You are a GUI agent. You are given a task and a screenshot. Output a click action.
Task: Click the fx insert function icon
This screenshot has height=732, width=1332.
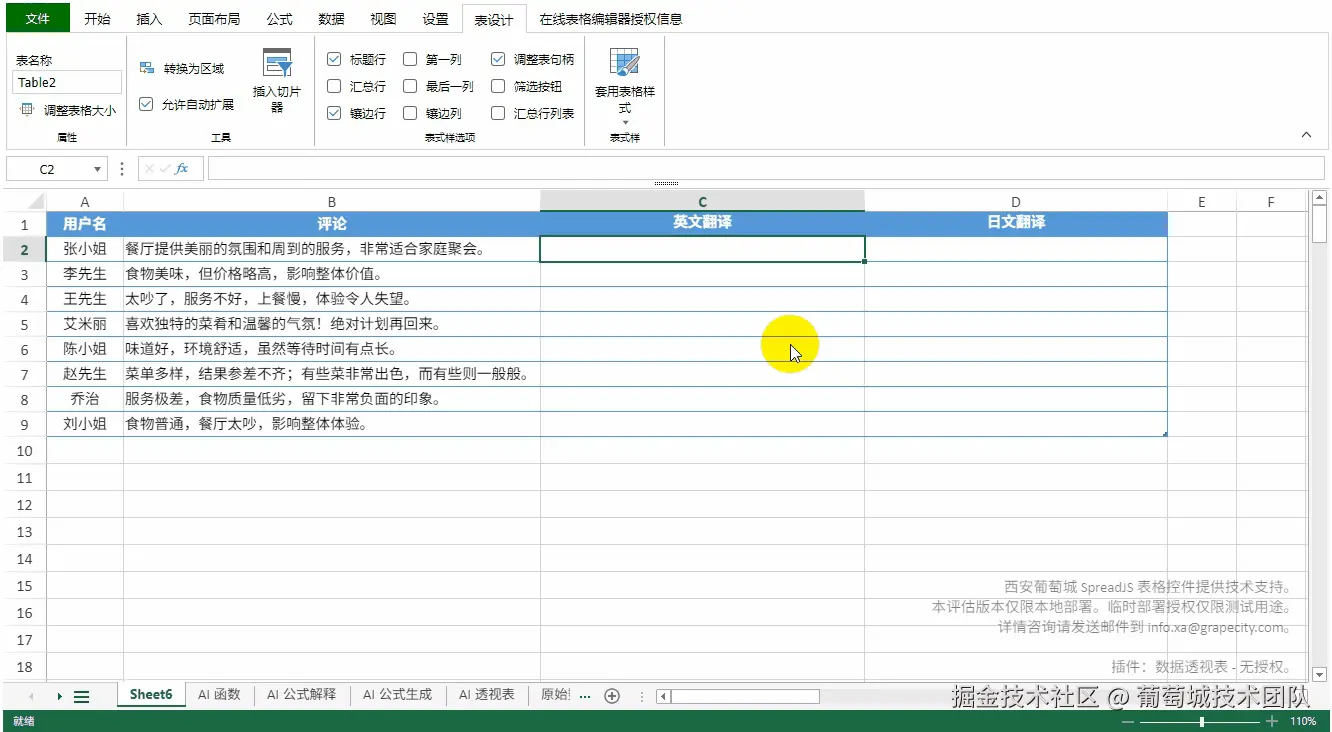point(182,169)
